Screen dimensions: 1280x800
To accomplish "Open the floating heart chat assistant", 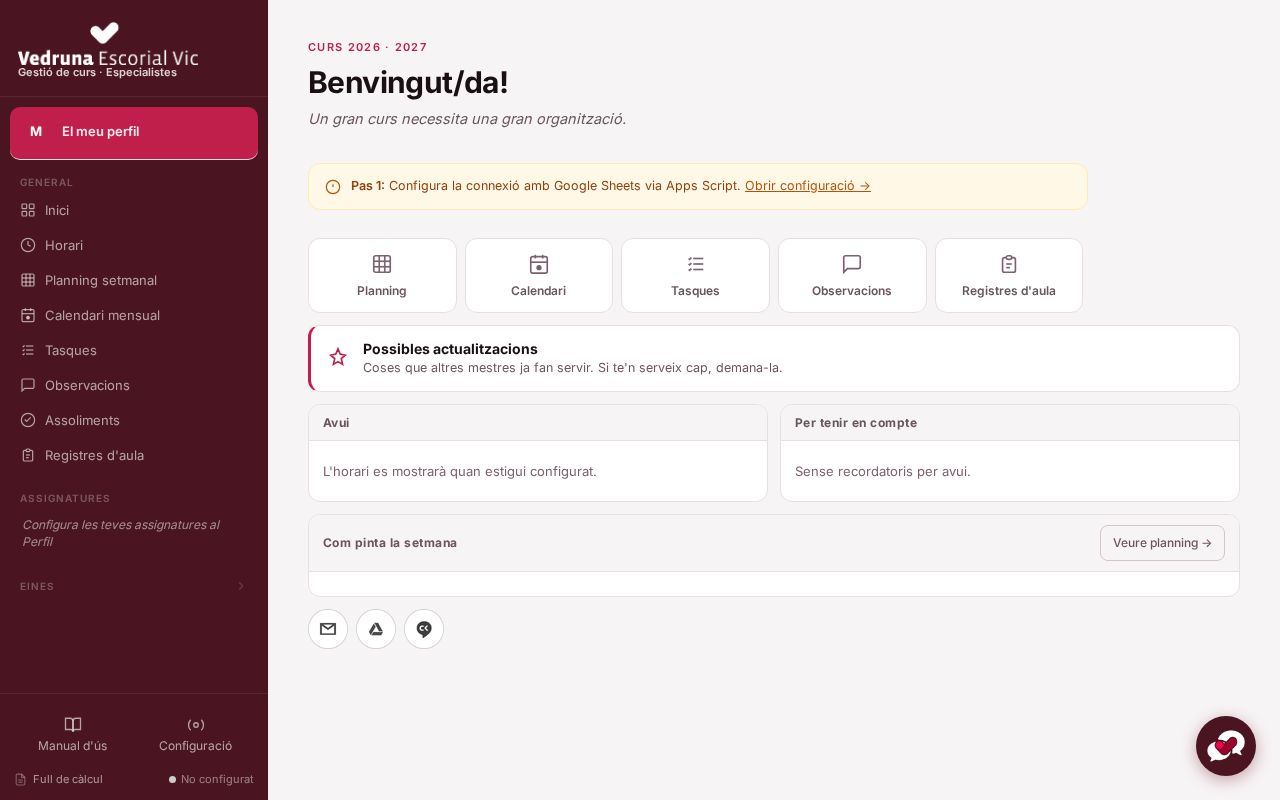I will [x=1226, y=746].
